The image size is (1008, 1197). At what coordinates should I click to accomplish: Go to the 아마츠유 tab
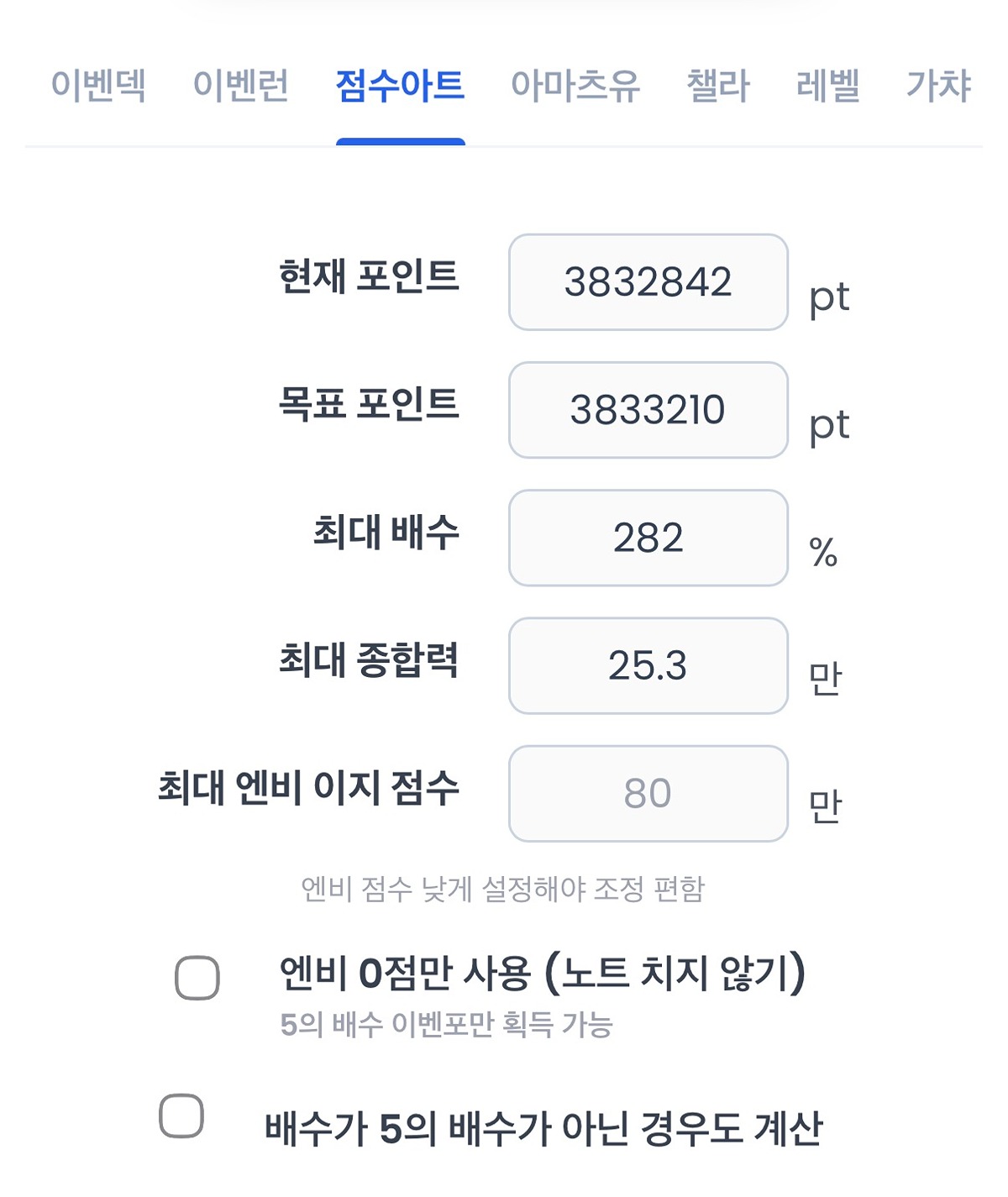pos(575,86)
